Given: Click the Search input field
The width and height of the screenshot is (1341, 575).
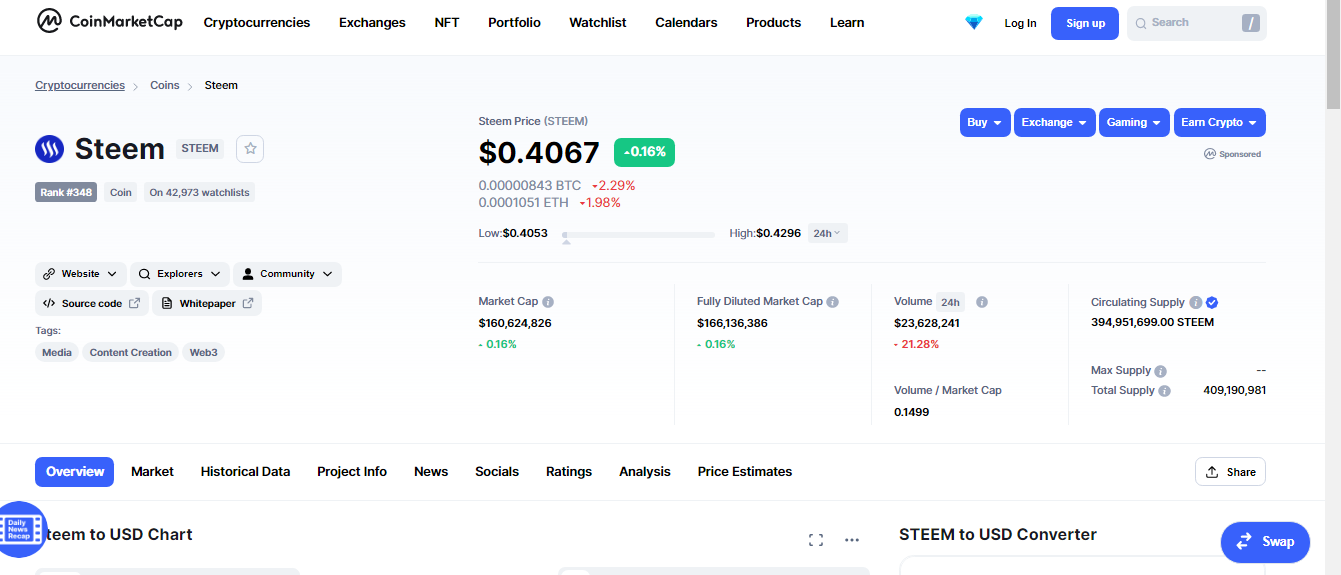Looking at the screenshot, I should point(1197,23).
